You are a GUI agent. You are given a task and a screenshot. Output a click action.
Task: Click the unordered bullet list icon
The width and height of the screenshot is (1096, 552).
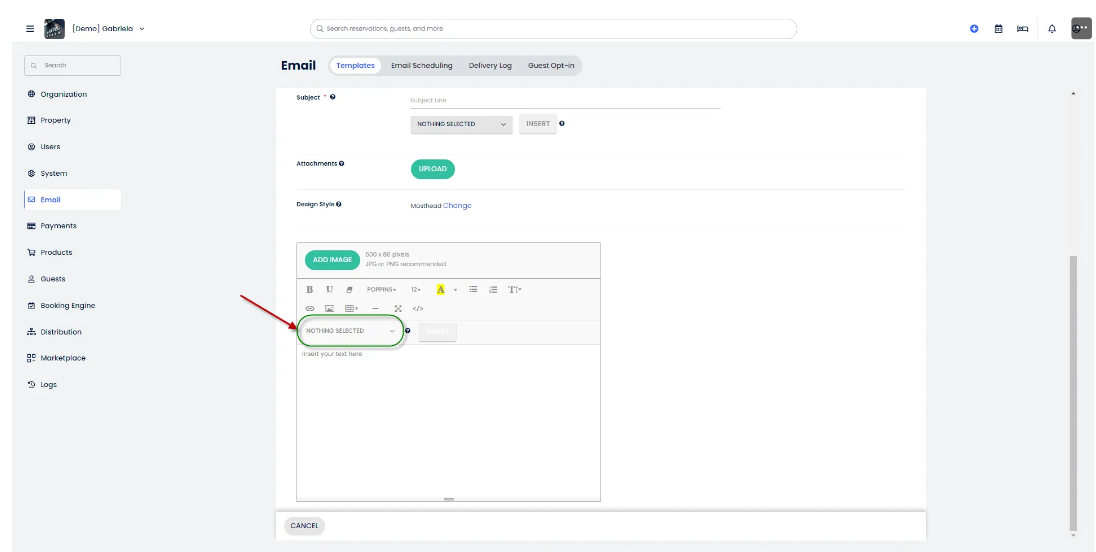pos(473,290)
